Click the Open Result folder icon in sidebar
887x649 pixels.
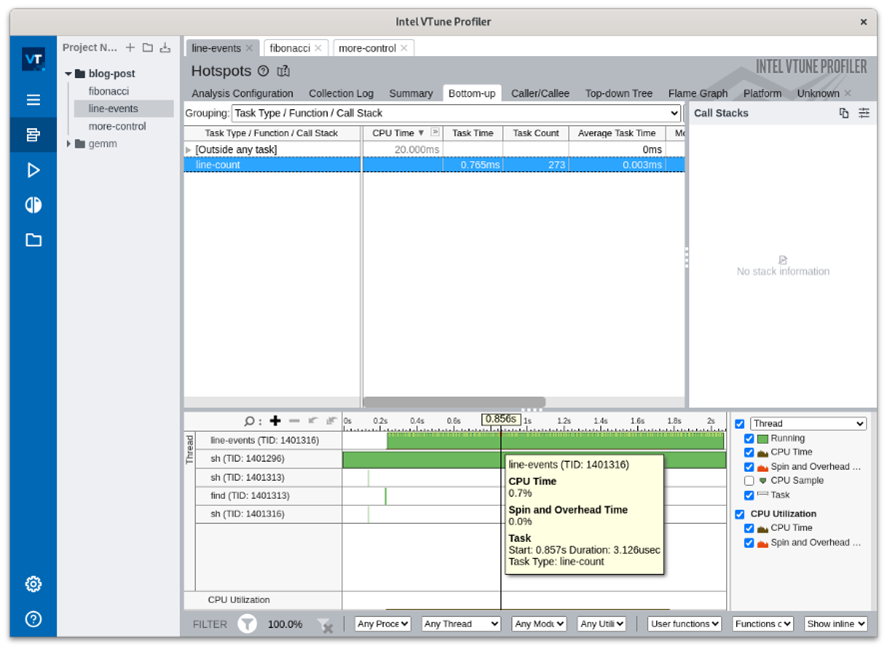(33, 240)
